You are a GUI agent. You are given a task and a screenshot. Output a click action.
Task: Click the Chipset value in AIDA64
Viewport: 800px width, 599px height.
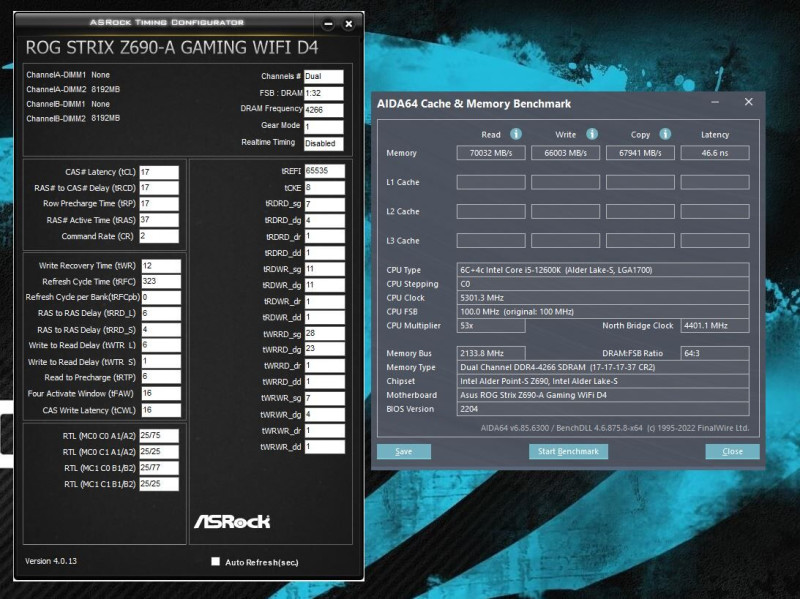coord(603,381)
